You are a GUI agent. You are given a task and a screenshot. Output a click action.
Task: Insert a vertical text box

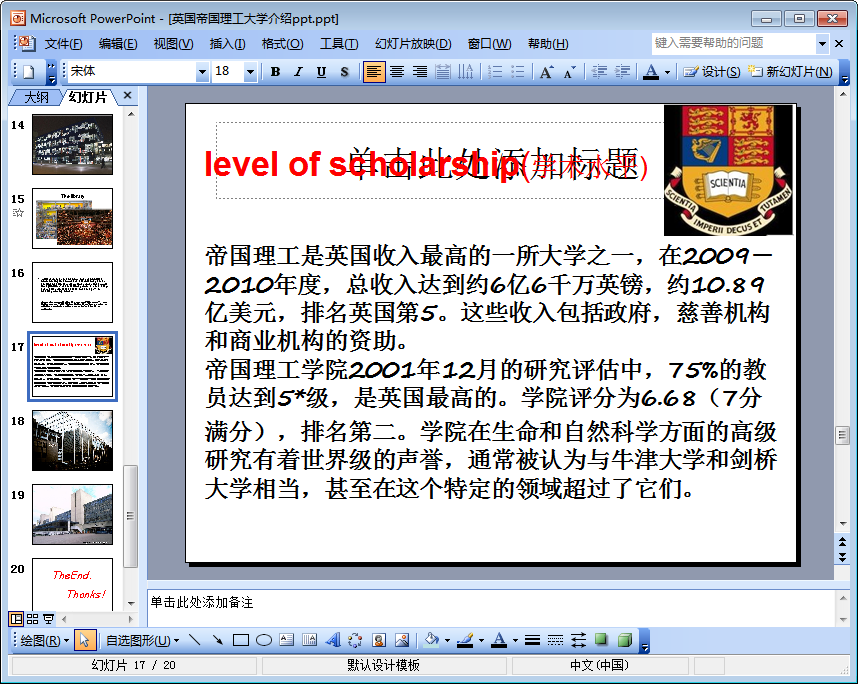[x=310, y=640]
